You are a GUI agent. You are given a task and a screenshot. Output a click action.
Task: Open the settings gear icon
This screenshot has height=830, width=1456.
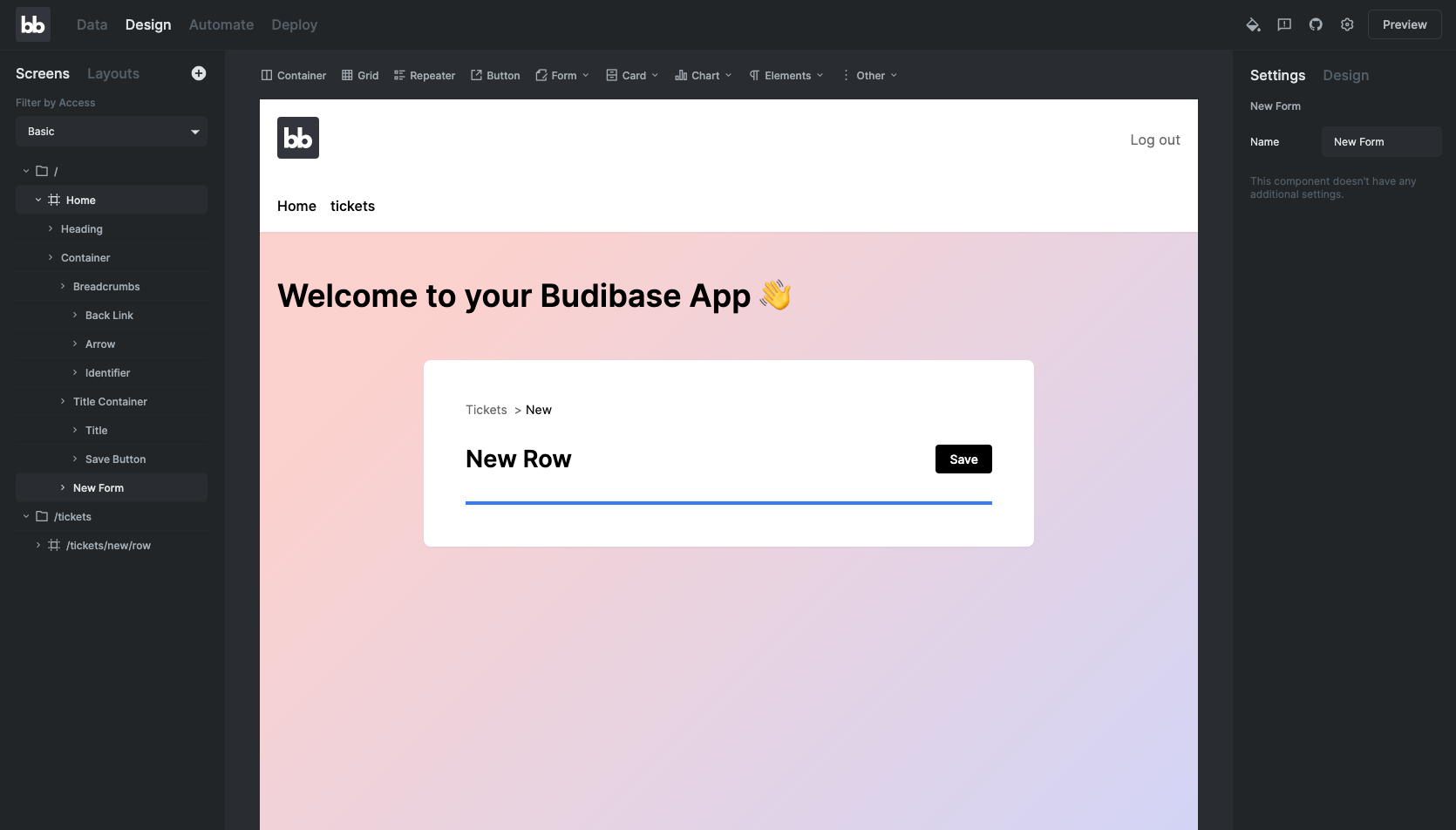pos(1347,24)
